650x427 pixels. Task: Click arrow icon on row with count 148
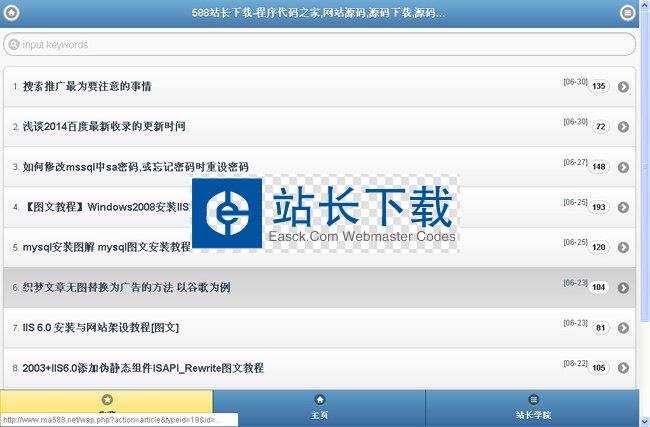coord(623,167)
